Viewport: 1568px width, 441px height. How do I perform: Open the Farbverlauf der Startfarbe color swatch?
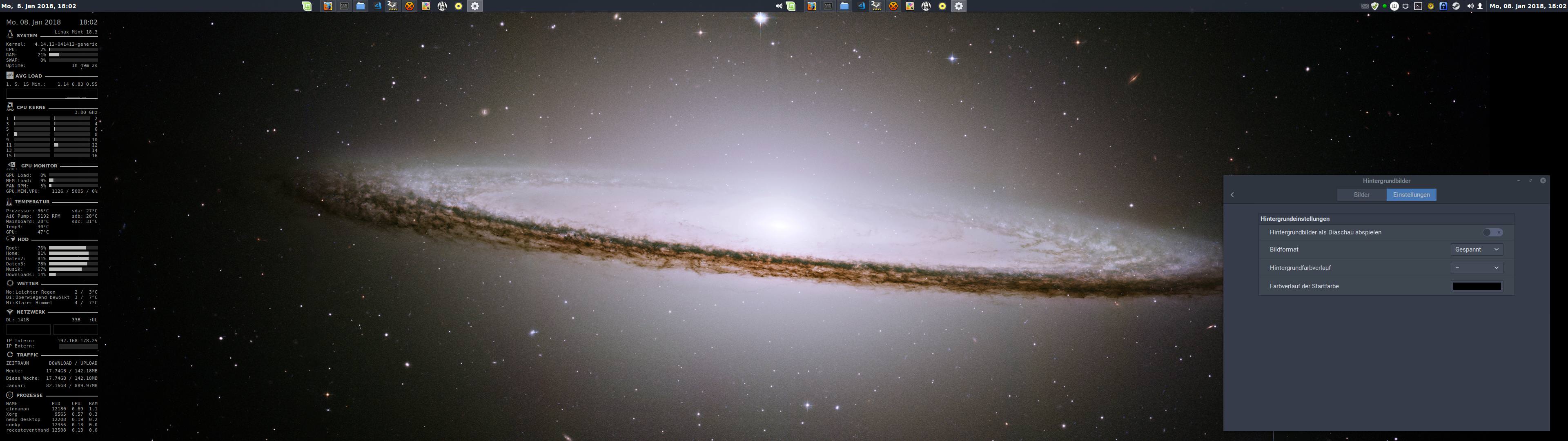[x=1477, y=286]
